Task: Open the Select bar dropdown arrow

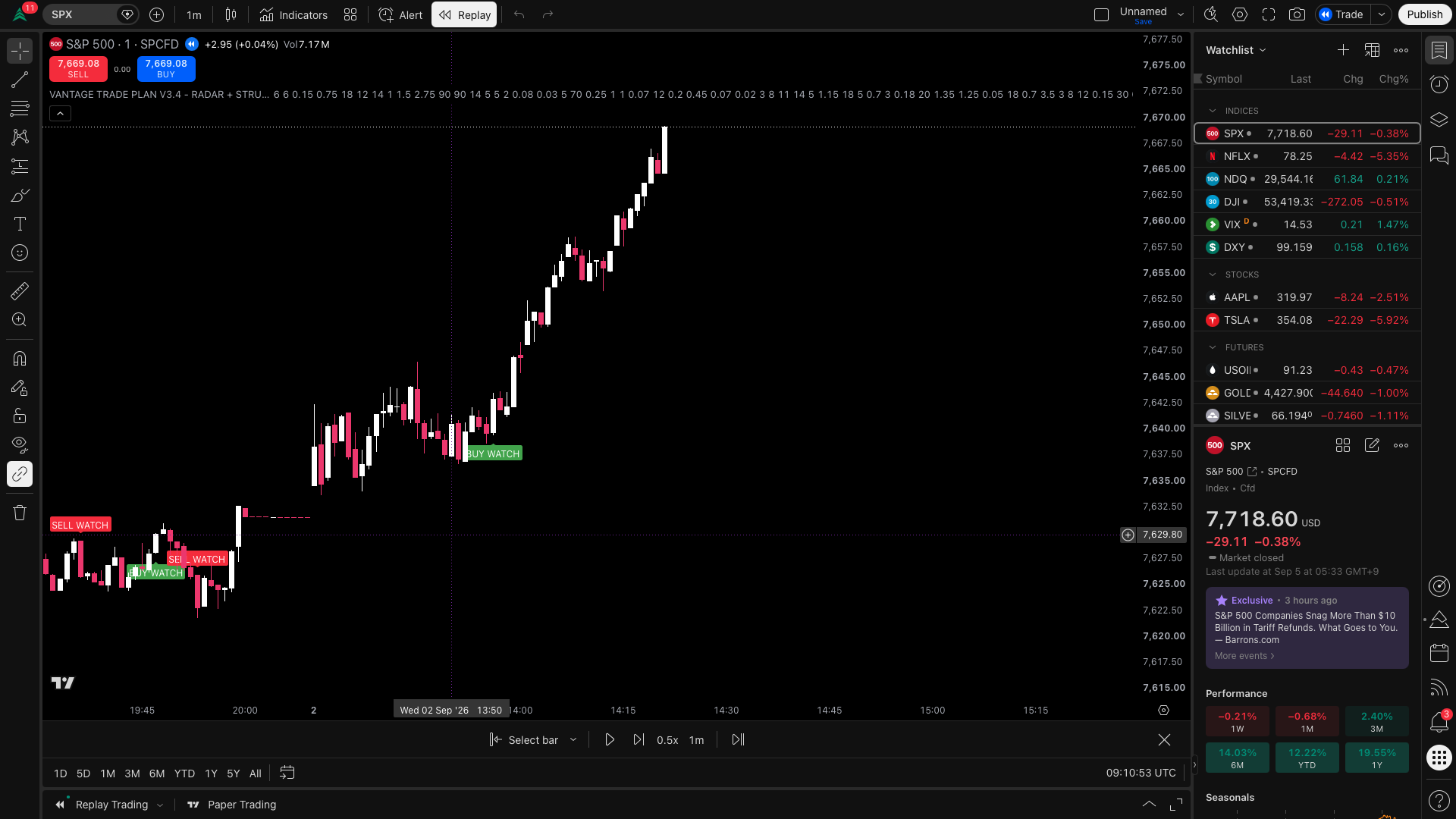Action: point(573,740)
